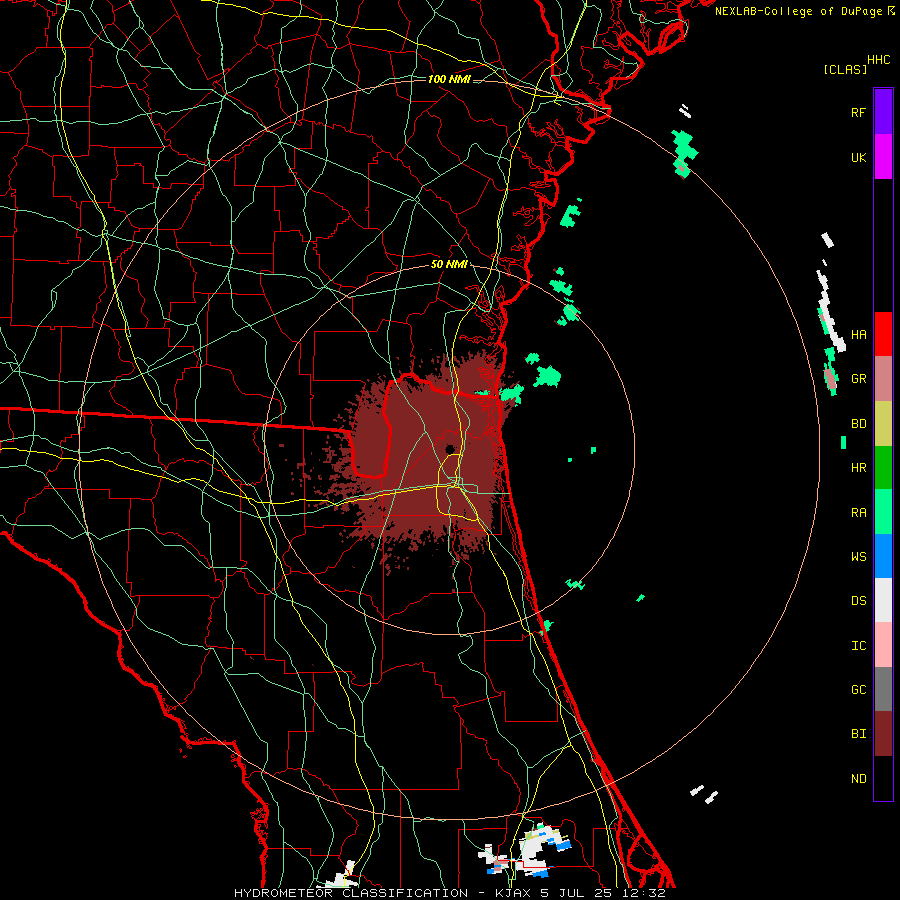Image resolution: width=900 pixels, height=900 pixels.
Task: Click the 'BI' legend label
Action: (858, 734)
